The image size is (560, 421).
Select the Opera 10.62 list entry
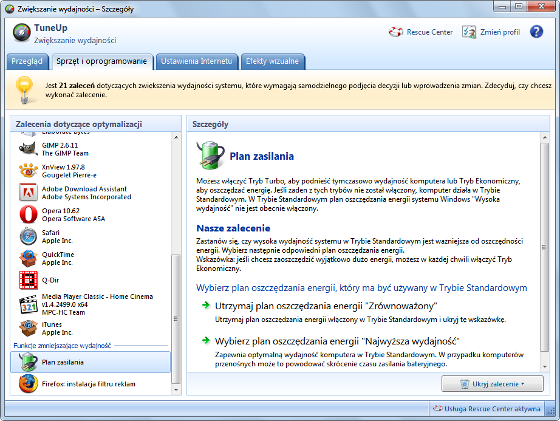(x=90, y=215)
